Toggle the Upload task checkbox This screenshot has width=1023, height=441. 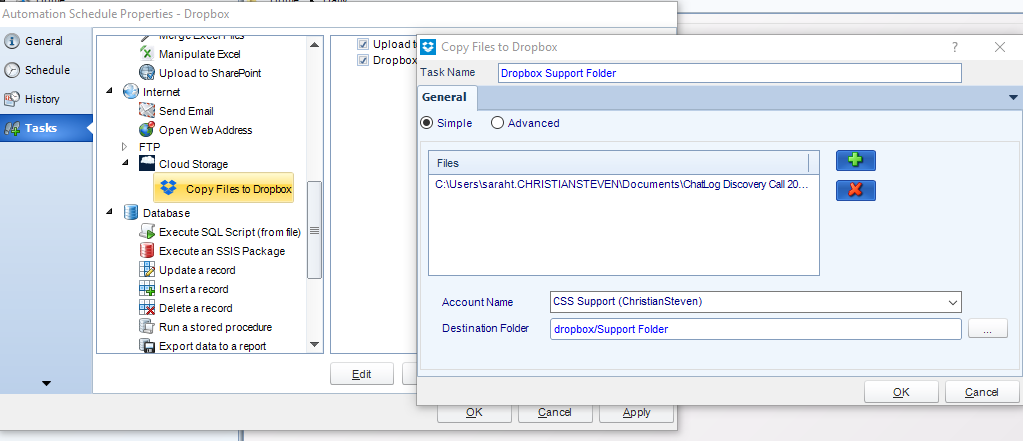pyautogui.click(x=363, y=44)
